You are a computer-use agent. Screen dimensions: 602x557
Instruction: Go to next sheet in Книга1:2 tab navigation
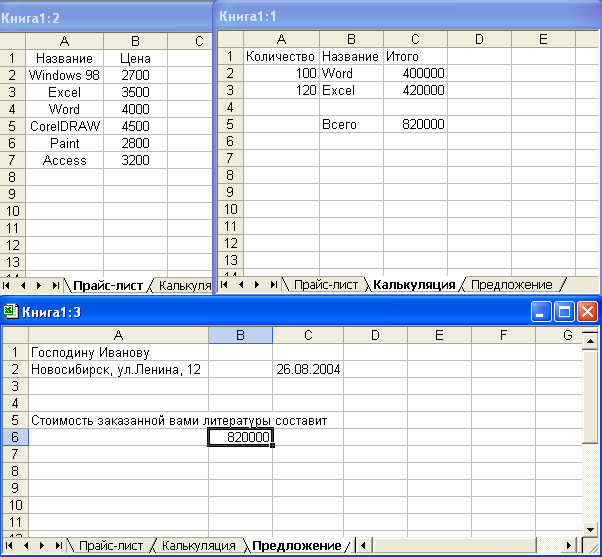click(39, 286)
